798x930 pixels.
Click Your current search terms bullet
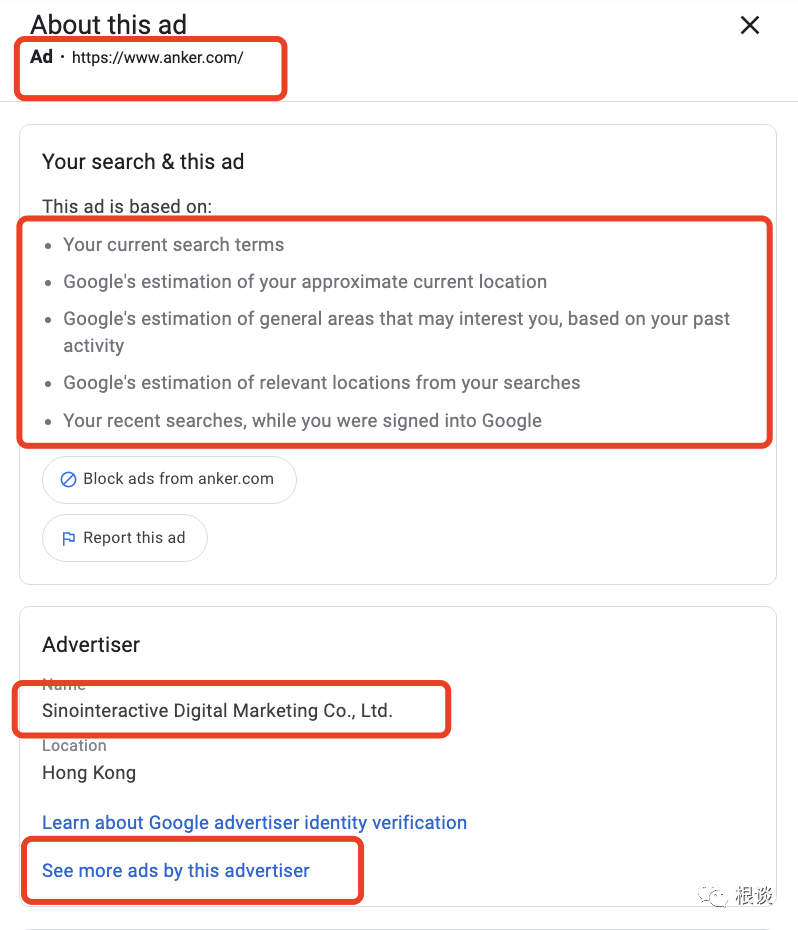[x=174, y=244]
